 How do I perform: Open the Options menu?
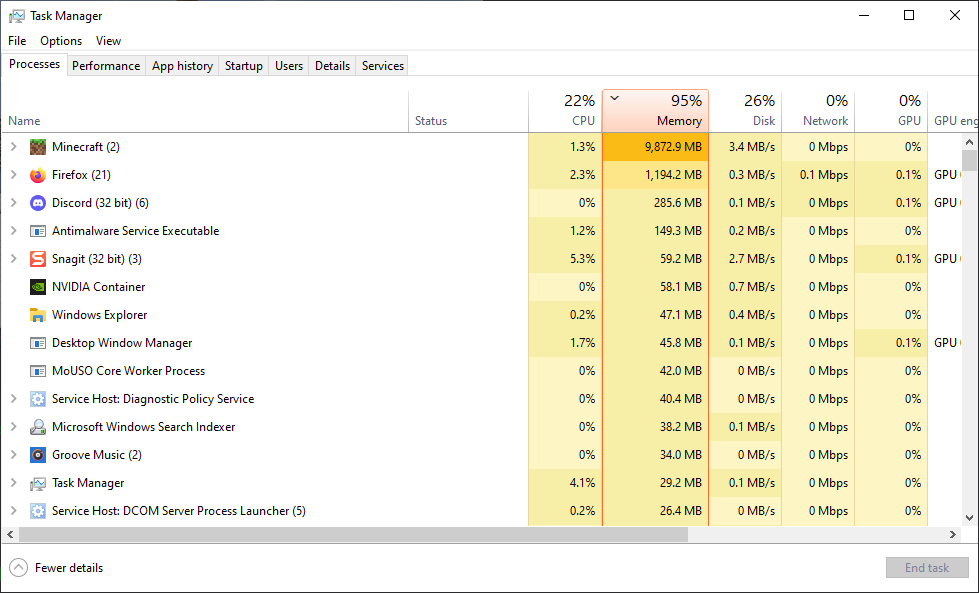coord(61,41)
